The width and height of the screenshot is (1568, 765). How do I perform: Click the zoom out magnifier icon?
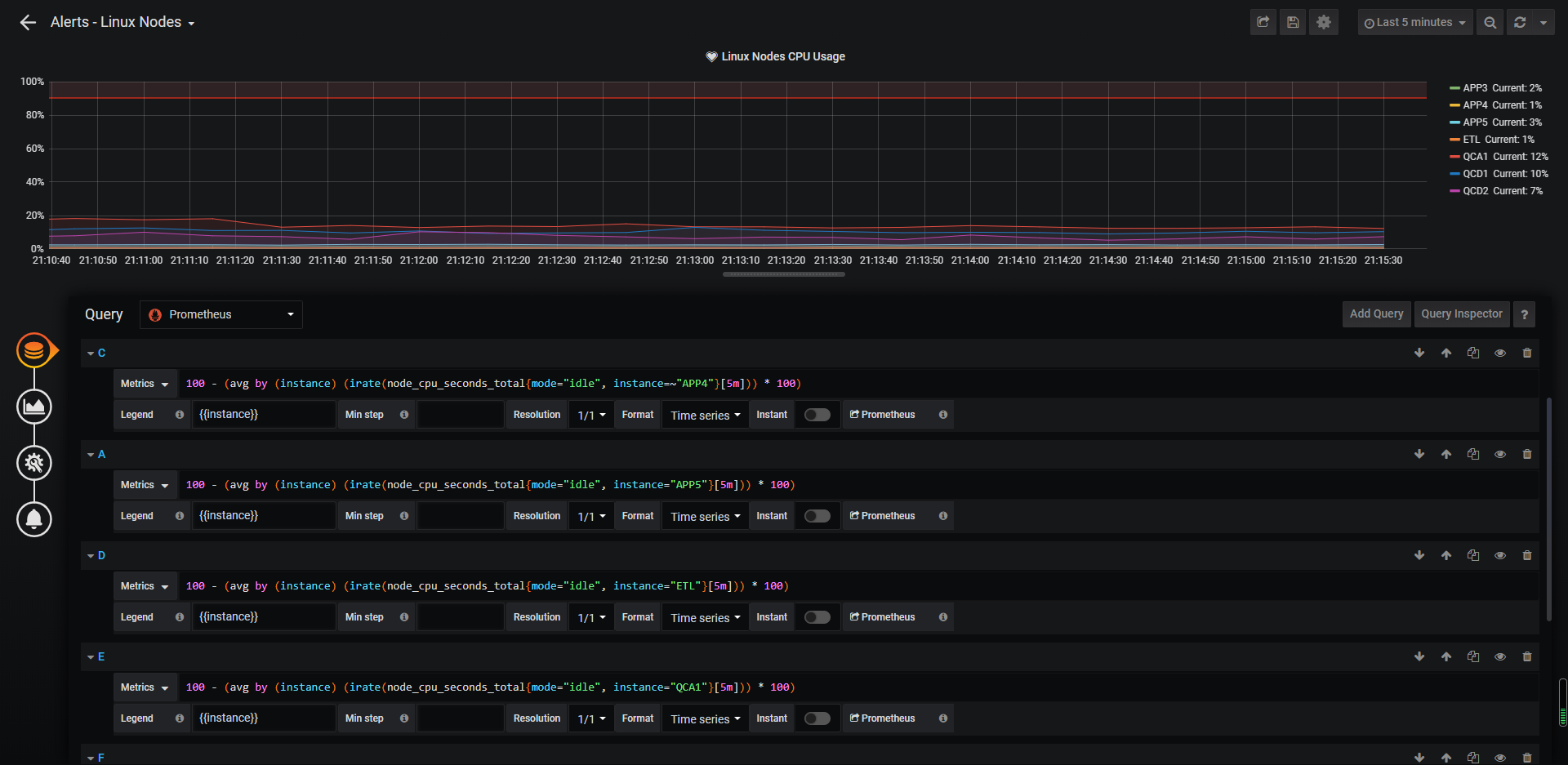[1490, 22]
